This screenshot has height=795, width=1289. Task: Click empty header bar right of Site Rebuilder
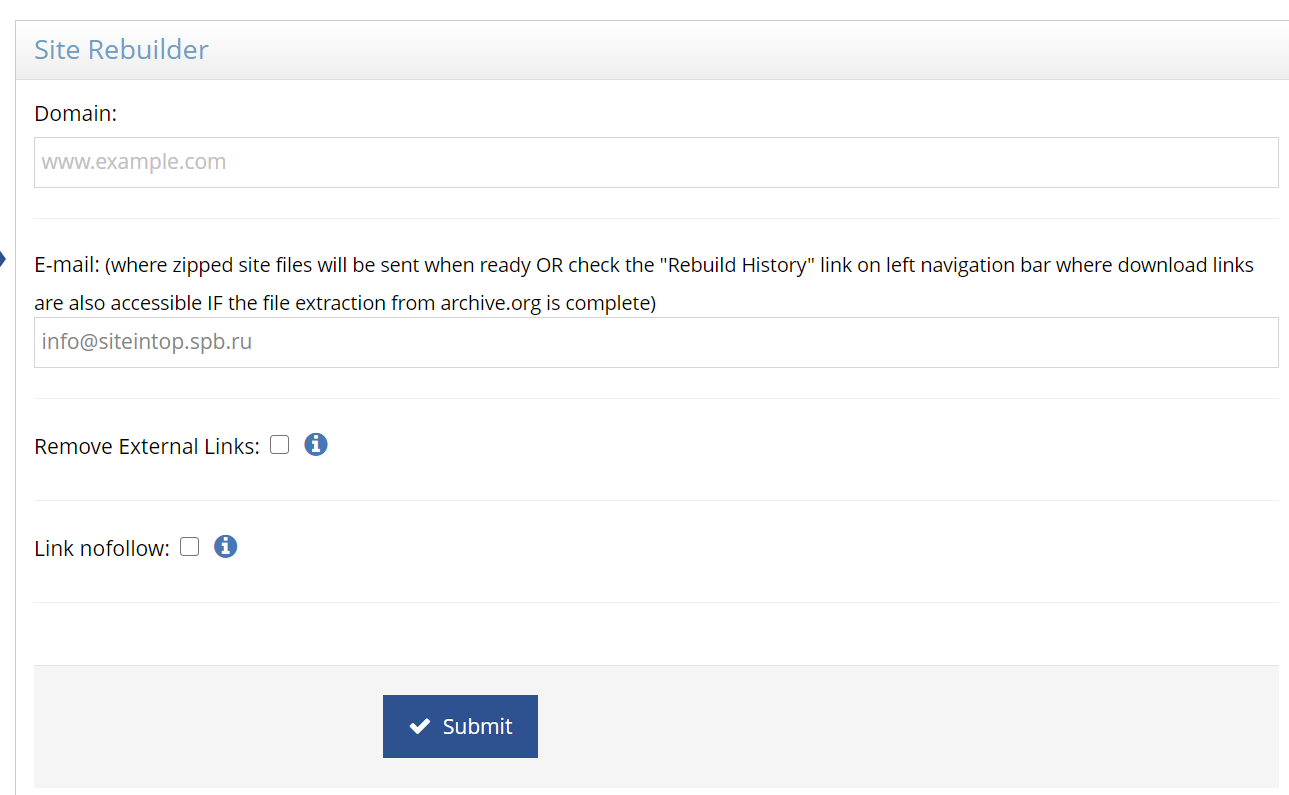coord(750,49)
